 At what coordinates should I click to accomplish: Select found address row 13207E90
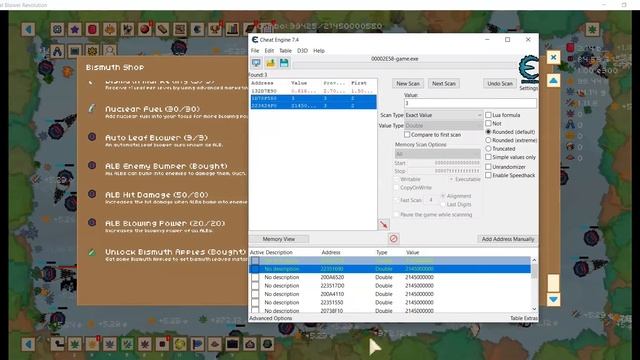[x=313, y=91]
